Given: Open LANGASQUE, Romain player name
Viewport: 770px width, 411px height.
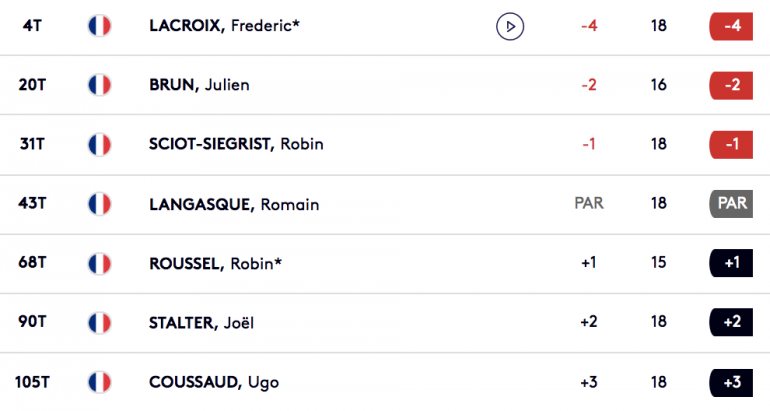Looking at the screenshot, I should click(x=234, y=204).
